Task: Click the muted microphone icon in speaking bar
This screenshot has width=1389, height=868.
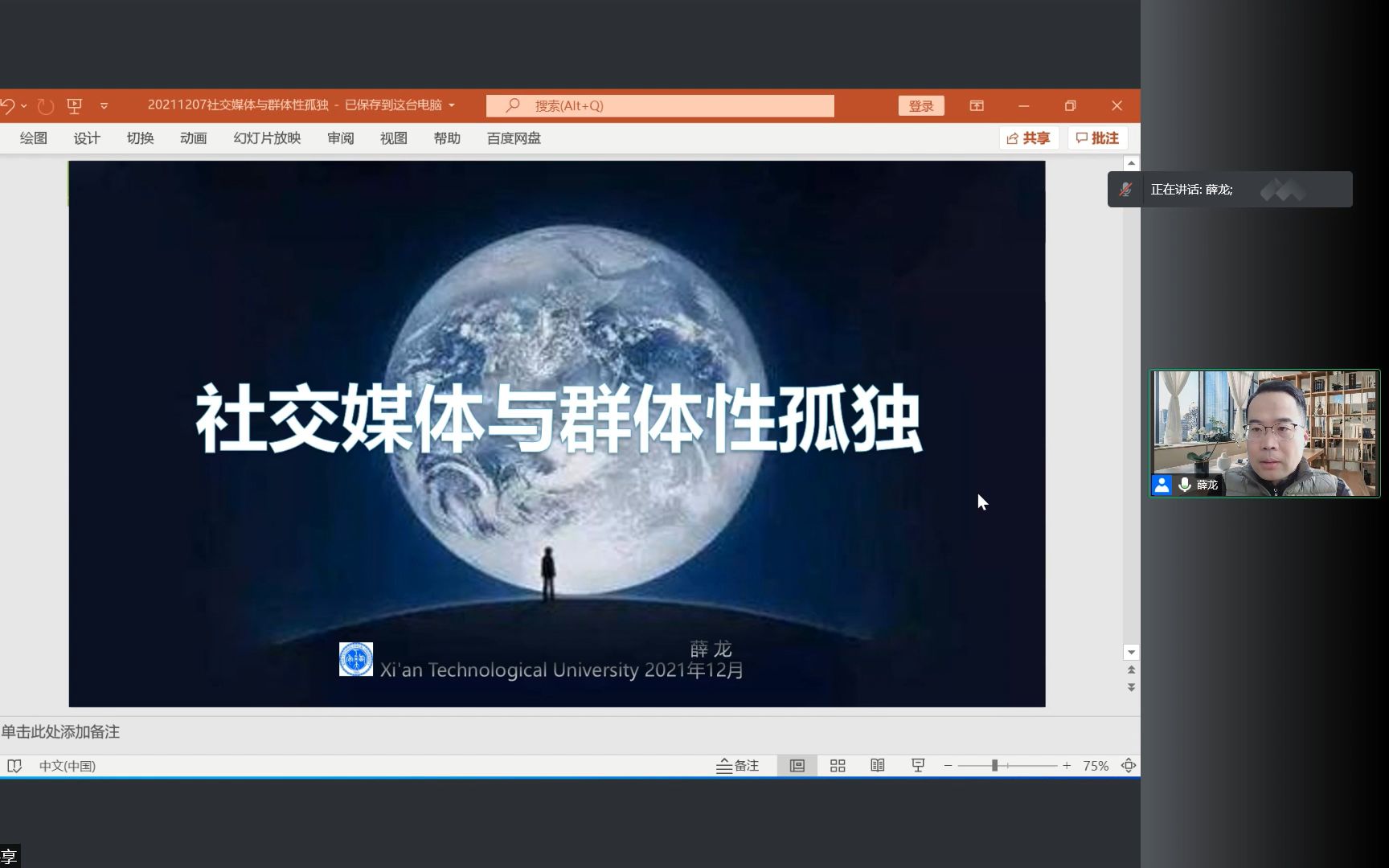Action: [x=1125, y=190]
